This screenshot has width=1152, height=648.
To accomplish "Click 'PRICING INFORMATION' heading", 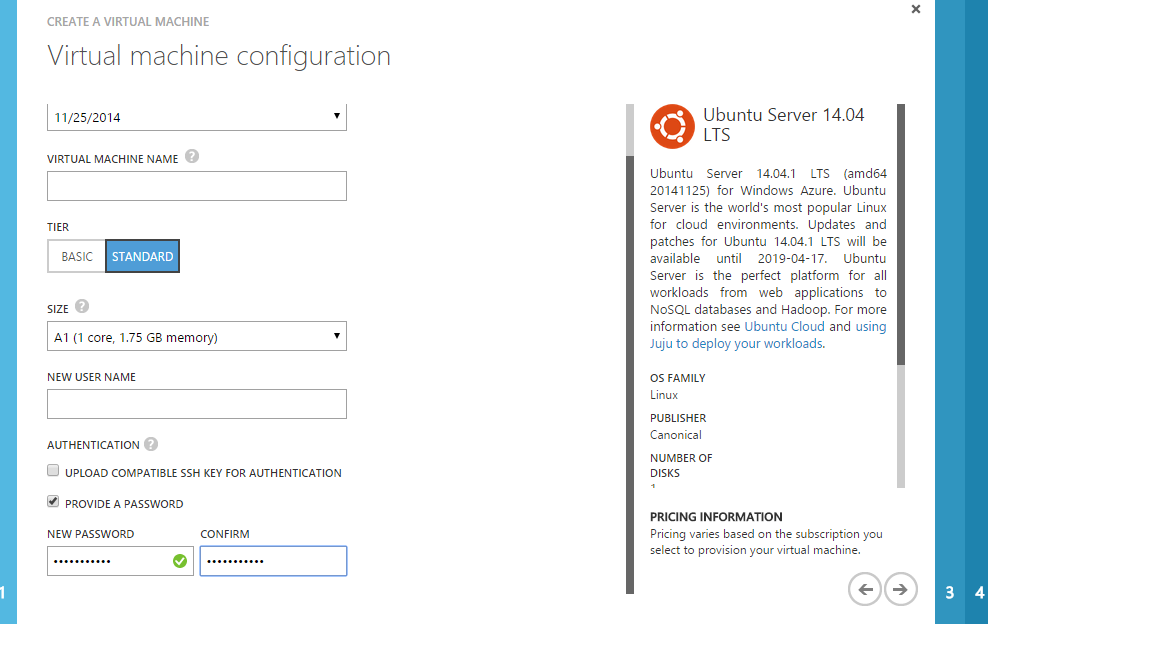I will coord(716,517).
